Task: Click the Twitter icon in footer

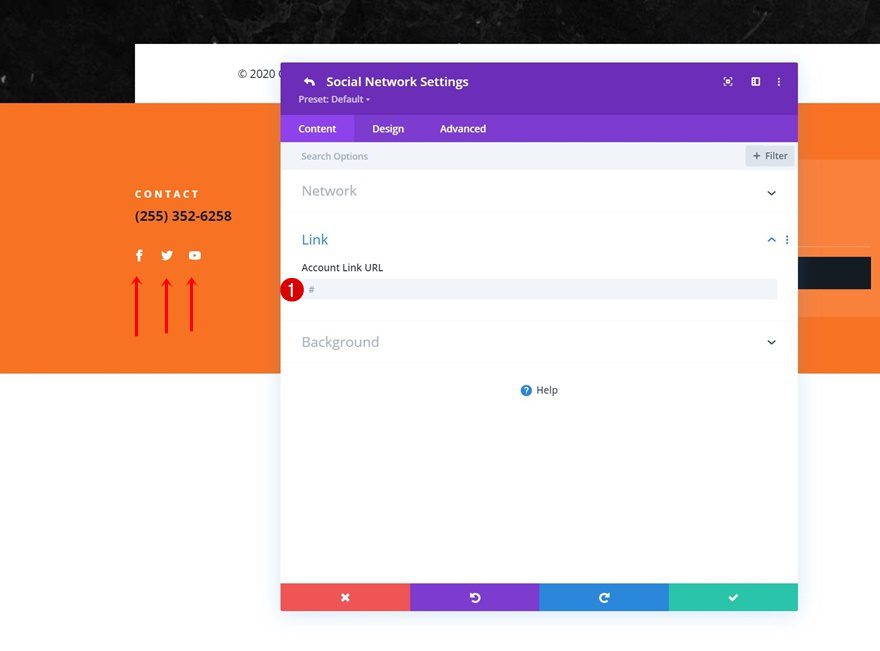Action: (x=167, y=255)
